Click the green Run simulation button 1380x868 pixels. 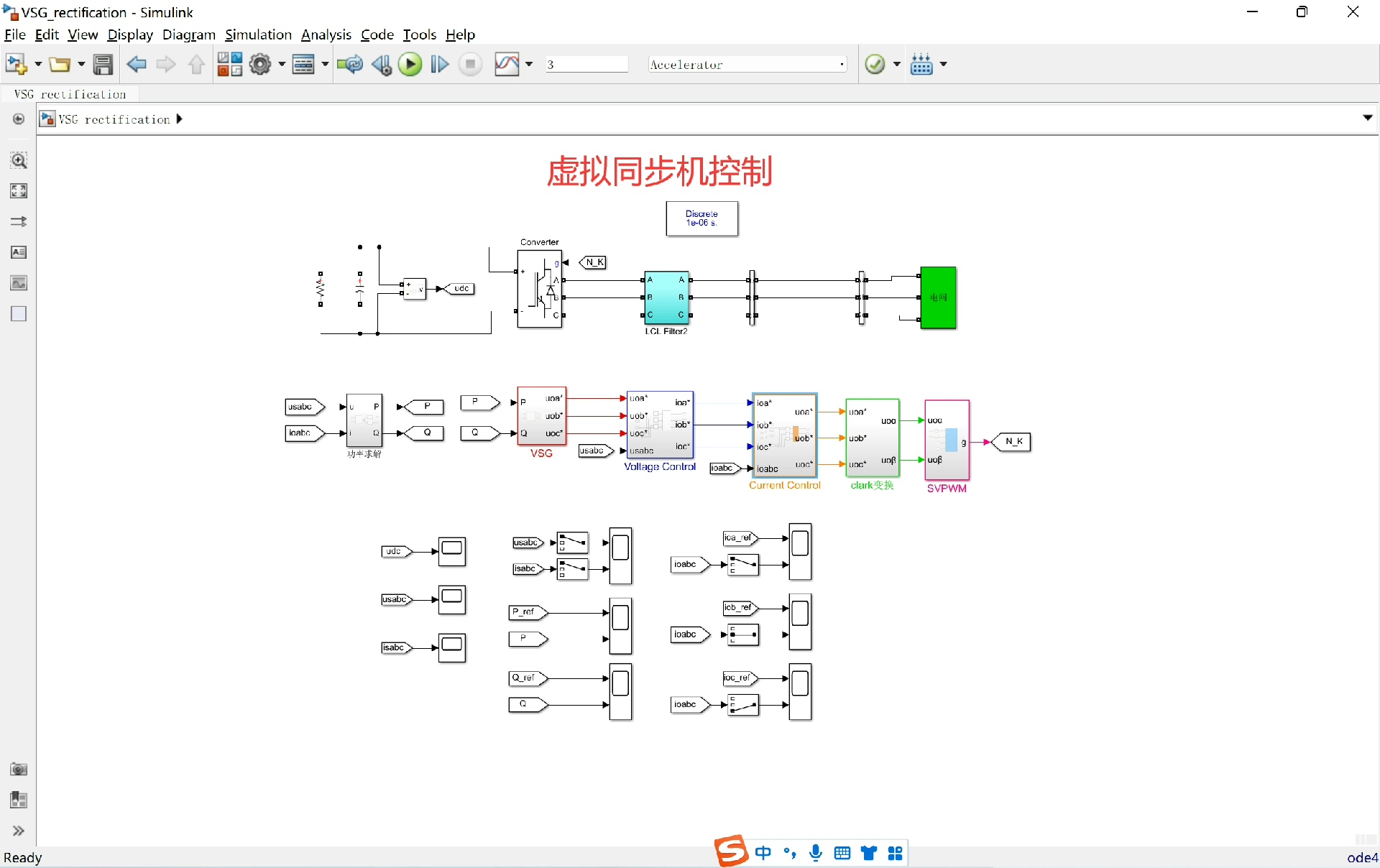pos(410,65)
